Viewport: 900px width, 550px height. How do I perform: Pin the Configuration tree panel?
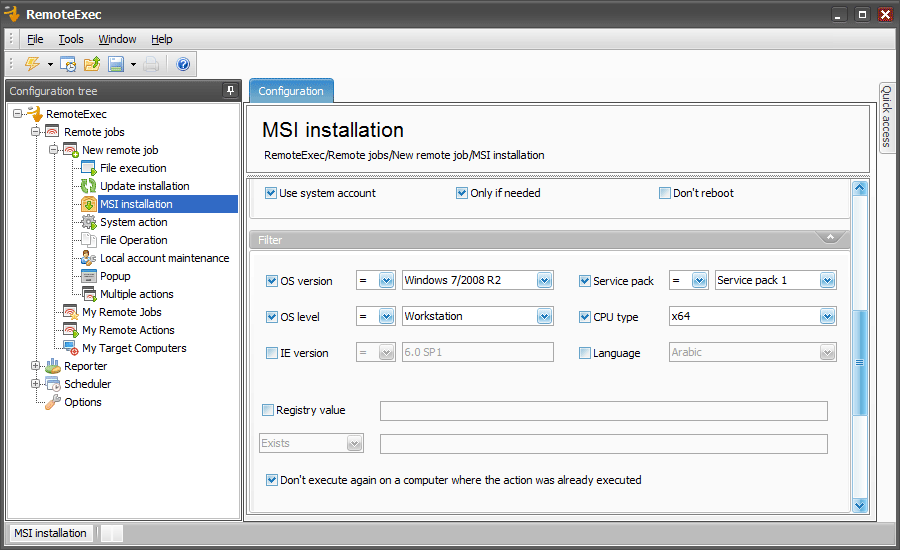pos(230,90)
